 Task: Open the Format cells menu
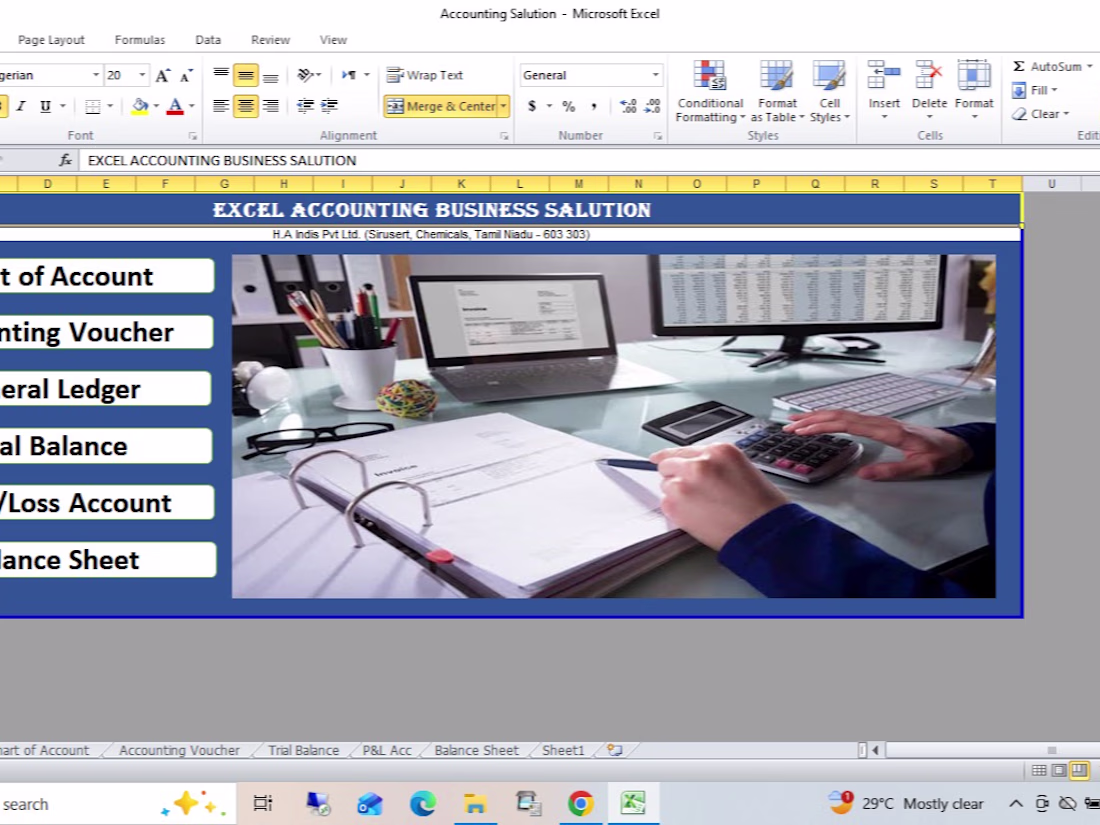coord(974,90)
